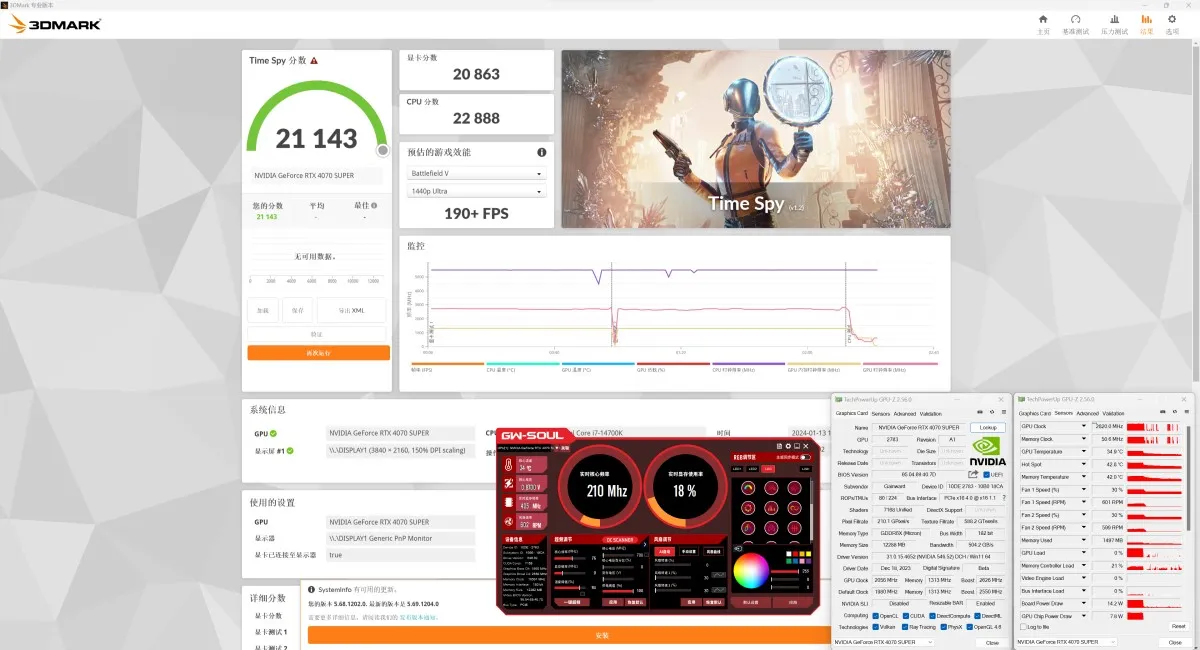Screen dimensions: 1200x650
Task: Select the highlighted red LED zone tab in GW-SOUL
Action: pos(768,469)
